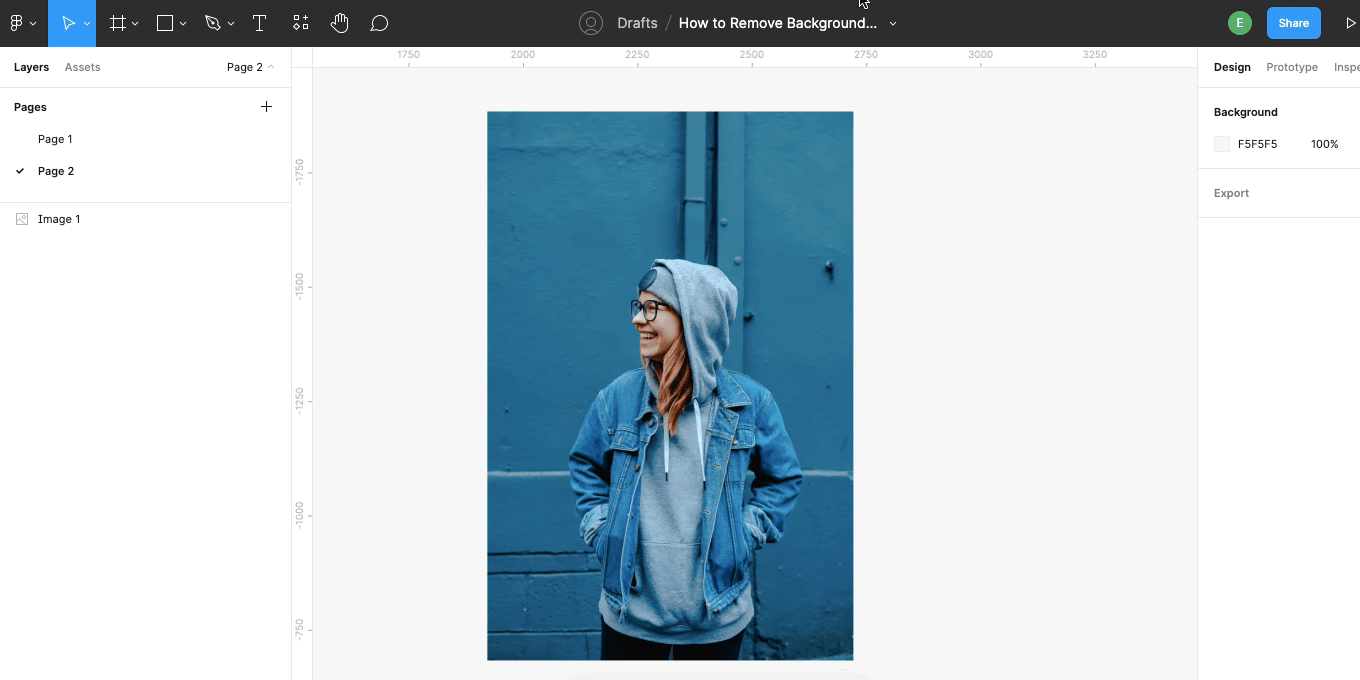Viewport: 1360px width, 680px height.
Task: Select the woman photo on canvas
Action: [x=670, y=386]
